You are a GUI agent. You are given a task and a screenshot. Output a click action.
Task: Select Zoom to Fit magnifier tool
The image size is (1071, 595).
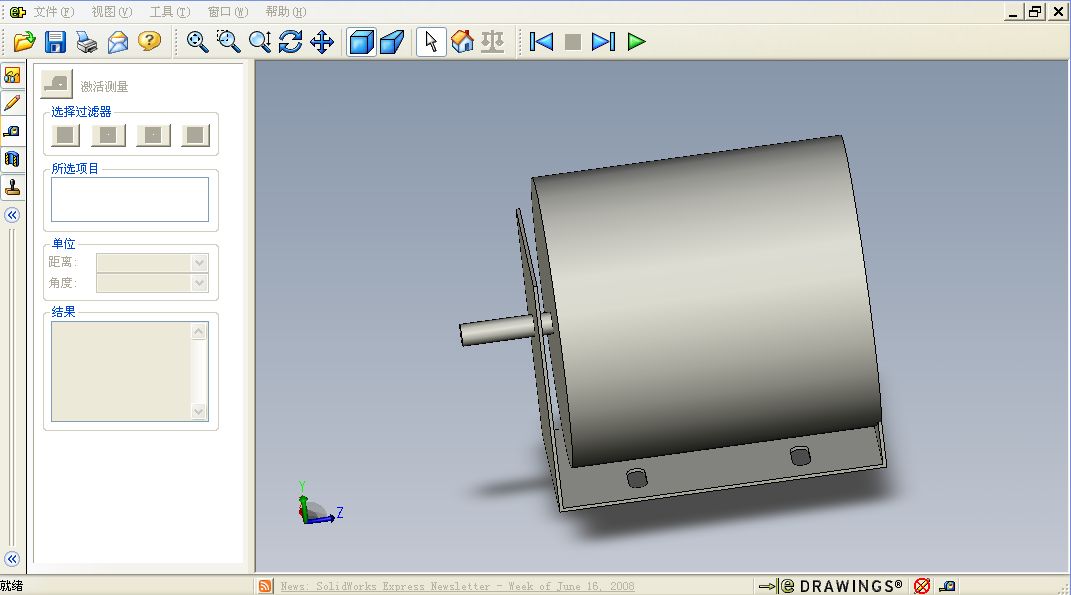click(x=197, y=42)
